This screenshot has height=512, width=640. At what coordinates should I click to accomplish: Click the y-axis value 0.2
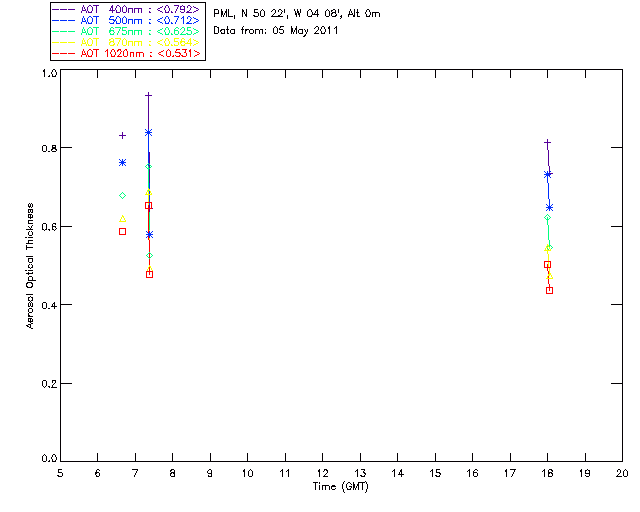(49, 384)
